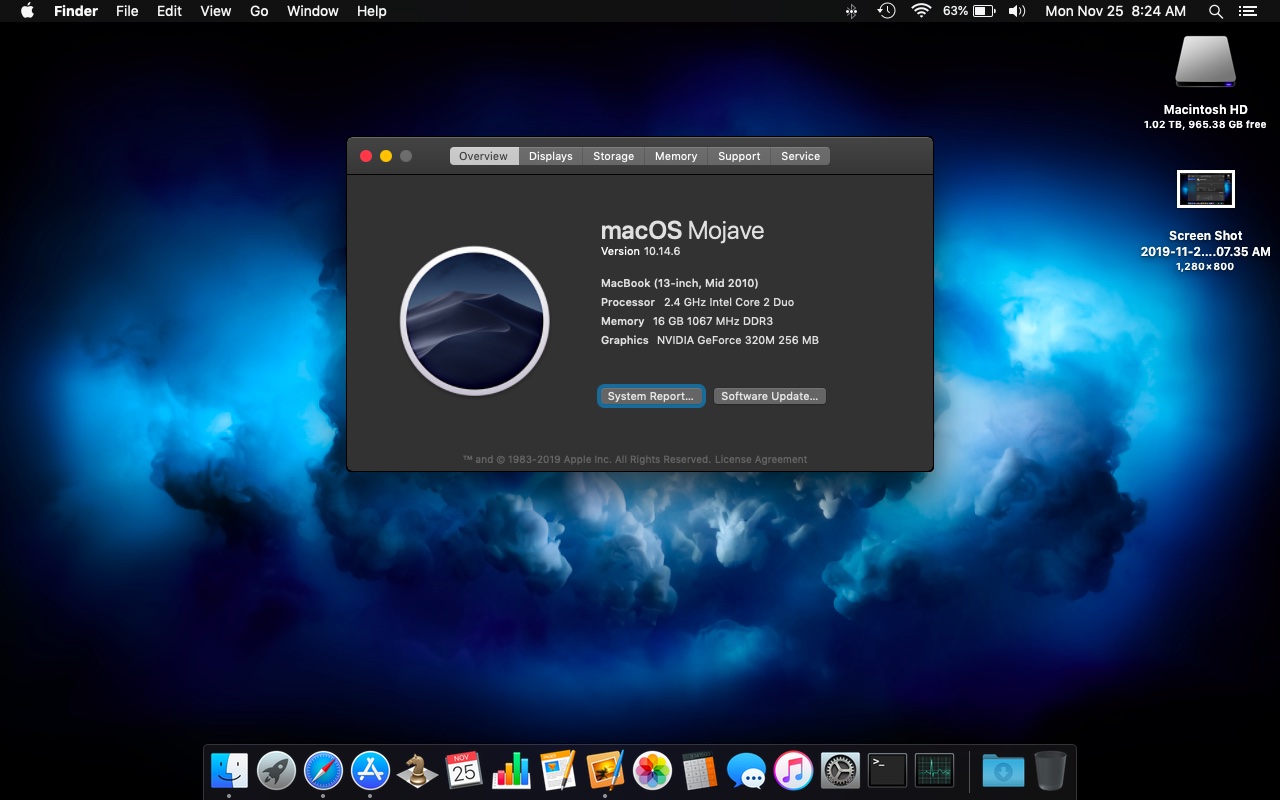The image size is (1280, 800).
Task: Open the Go menu
Action: tap(259, 11)
